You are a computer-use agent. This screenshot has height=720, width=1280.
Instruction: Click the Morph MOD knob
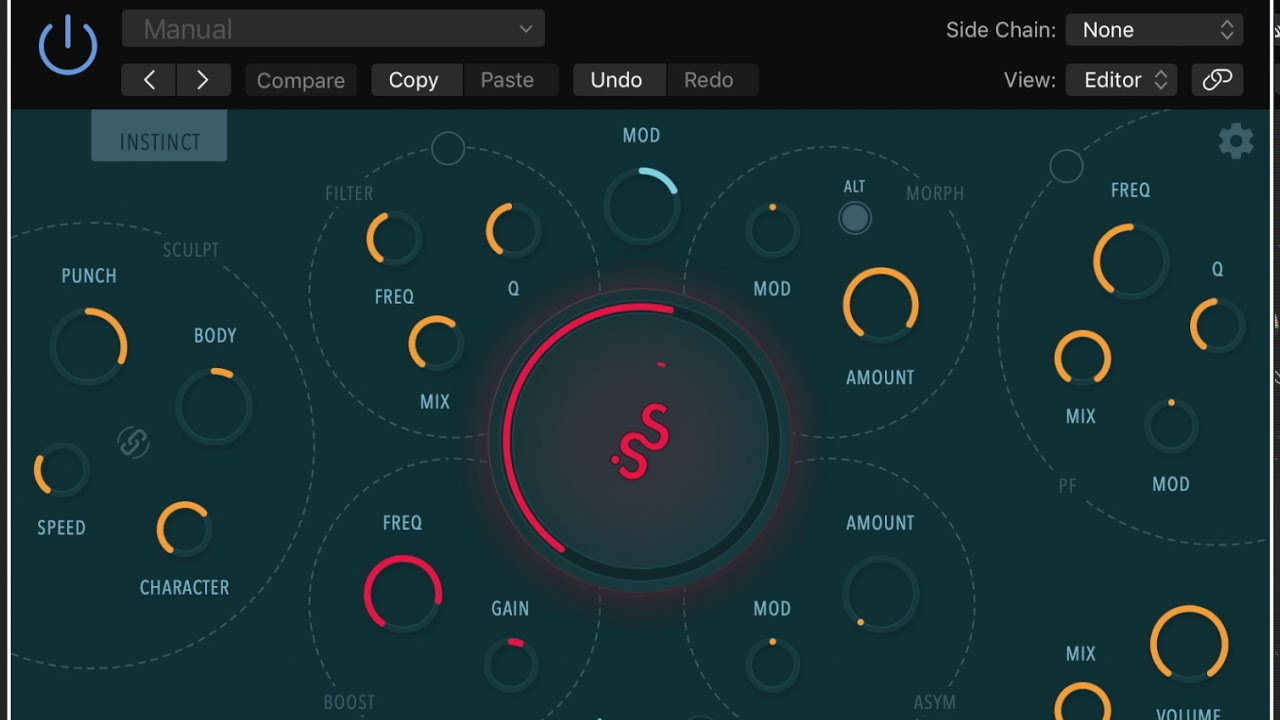(772, 231)
